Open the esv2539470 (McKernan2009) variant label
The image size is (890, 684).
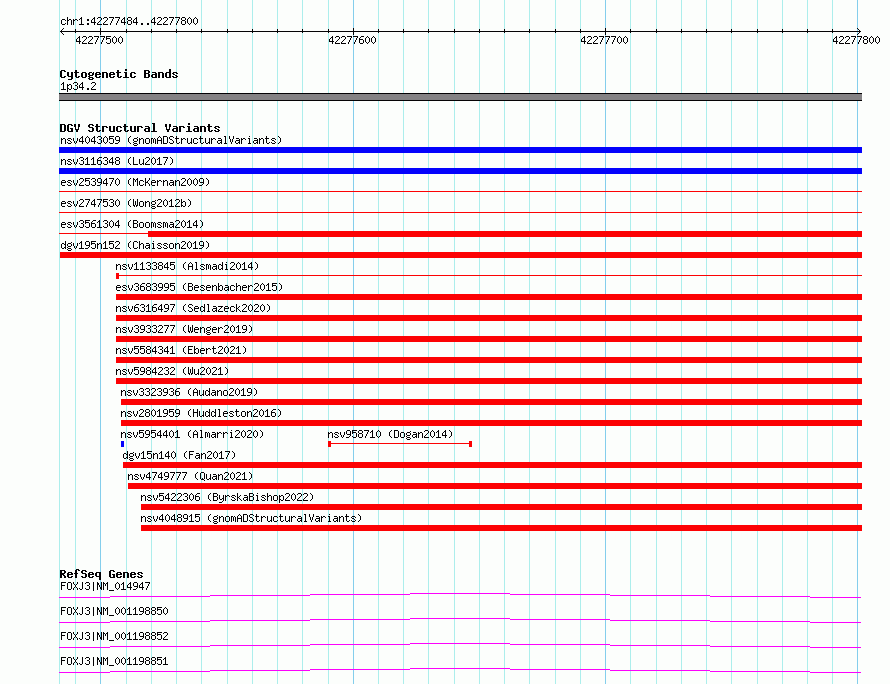(135, 182)
